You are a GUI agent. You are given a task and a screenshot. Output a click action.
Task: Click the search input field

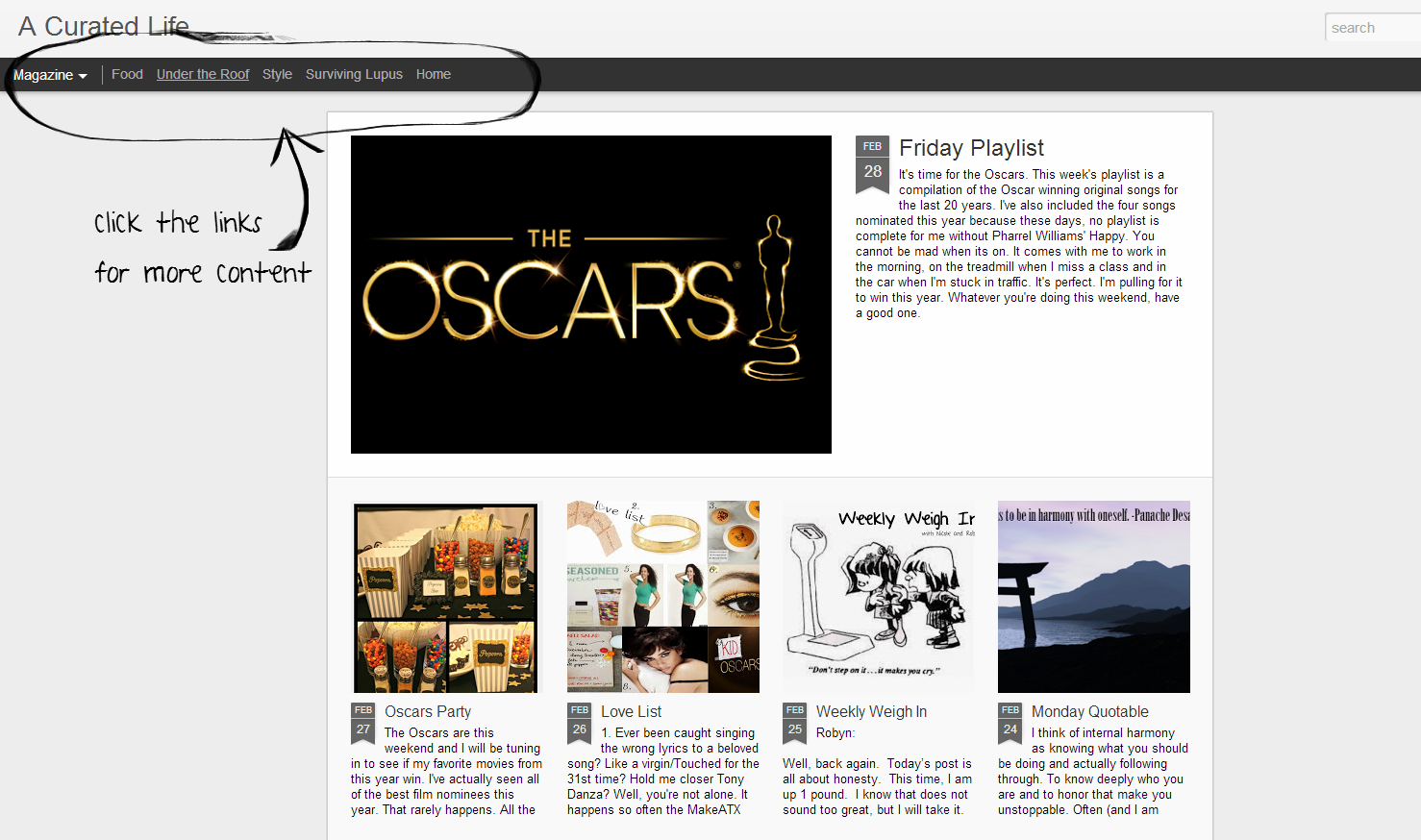[1373, 28]
